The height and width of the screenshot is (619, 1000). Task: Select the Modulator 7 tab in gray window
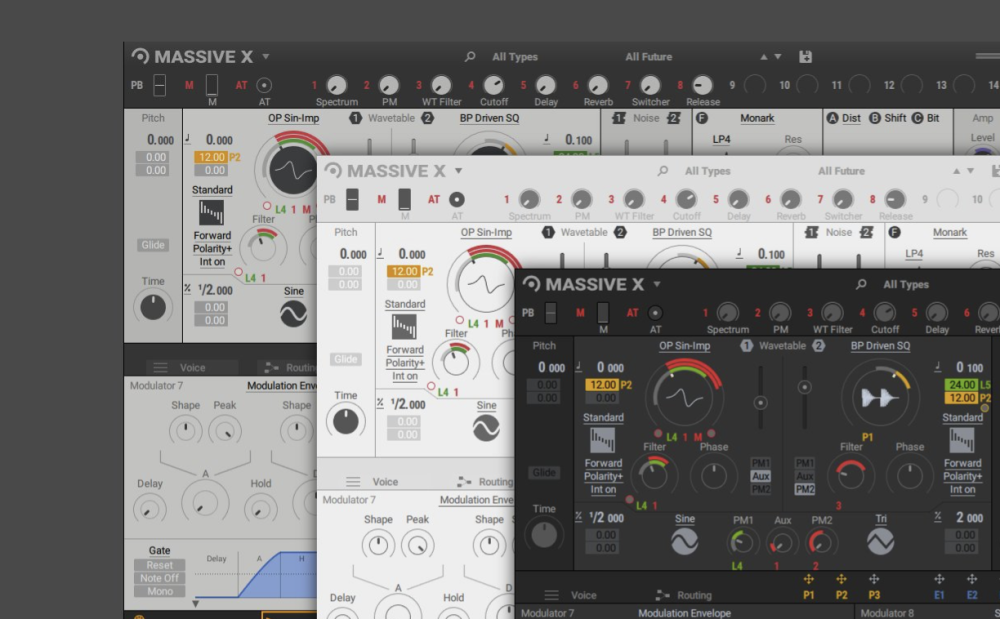click(x=156, y=386)
